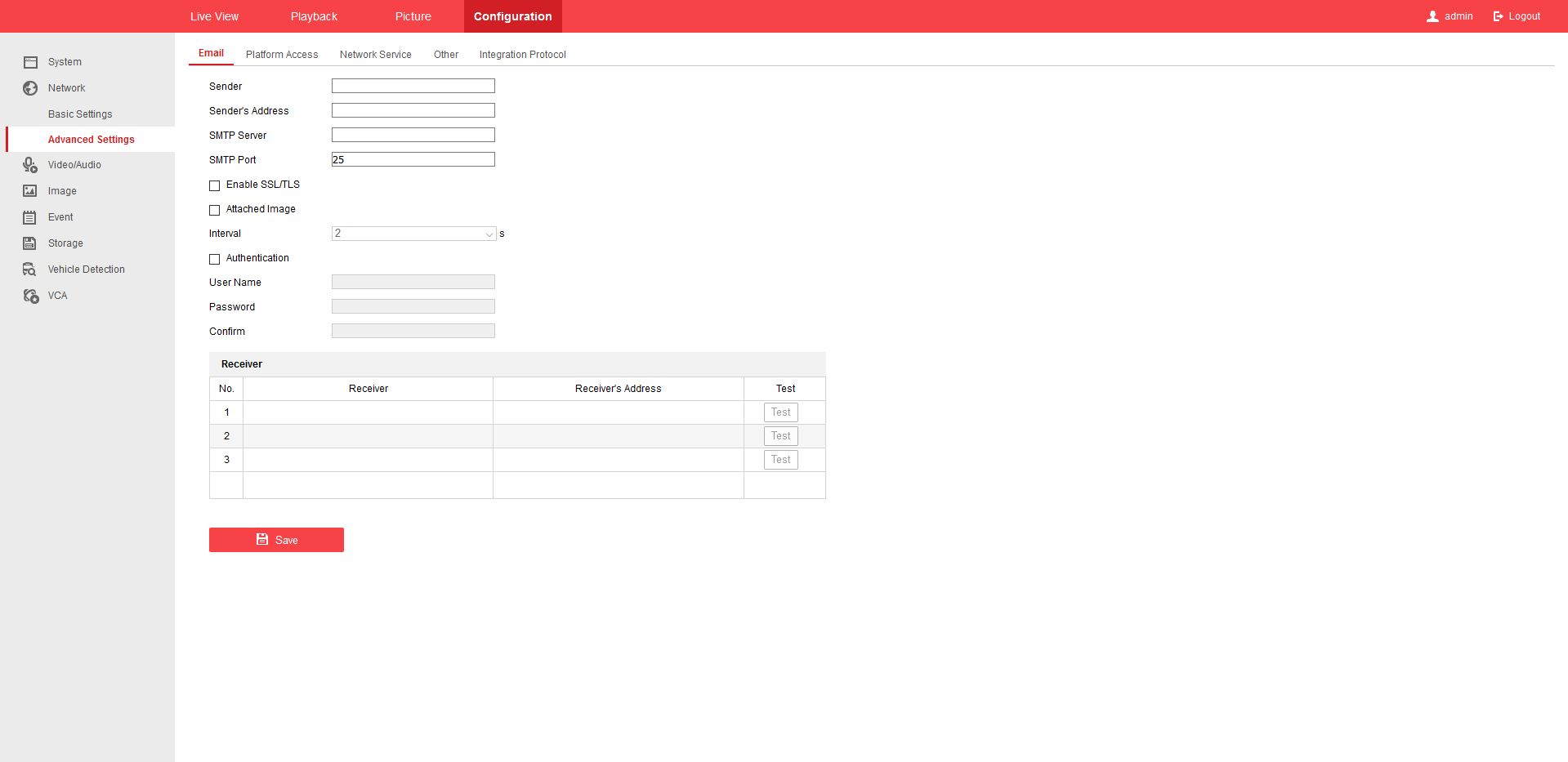
Task: Open the Interval dropdown
Action: (x=413, y=234)
